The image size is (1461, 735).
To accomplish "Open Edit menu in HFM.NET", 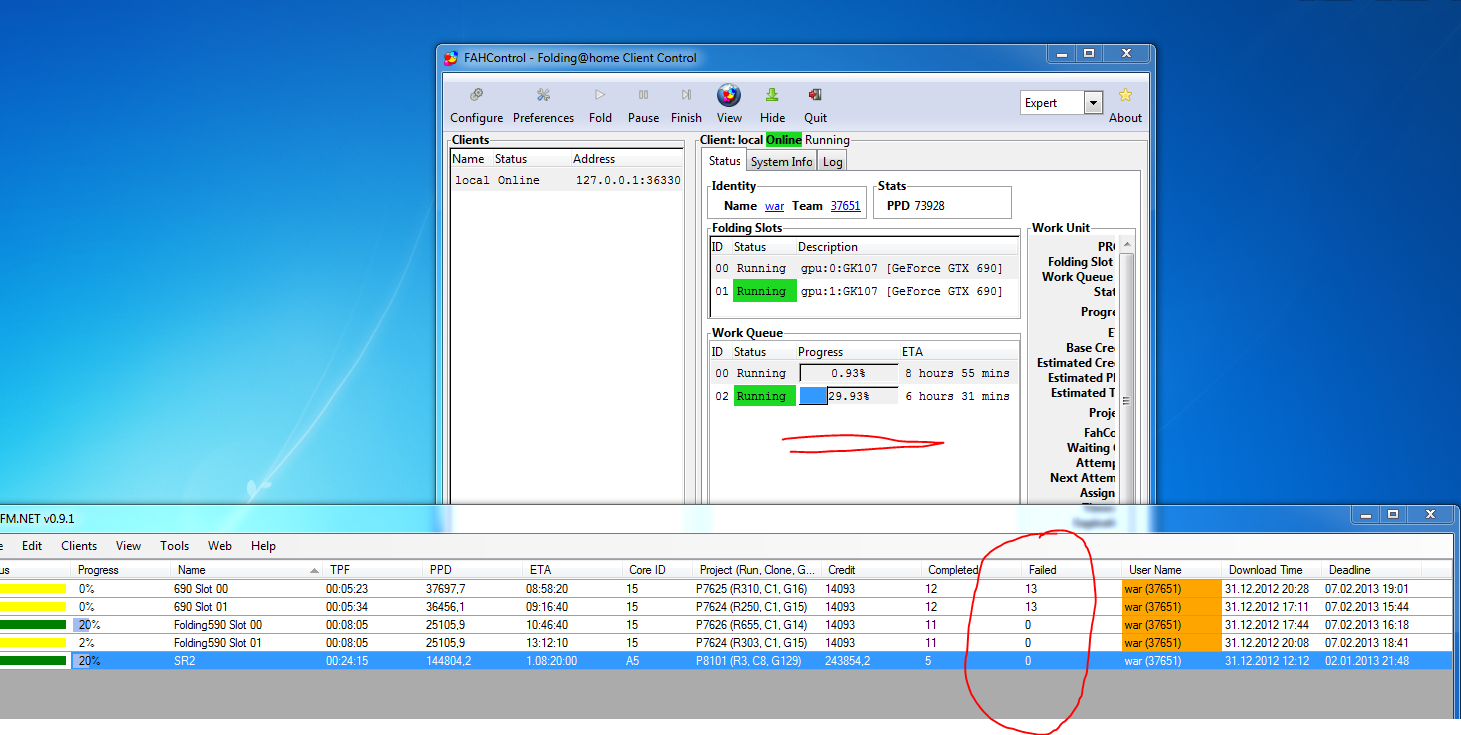I will click(x=32, y=546).
